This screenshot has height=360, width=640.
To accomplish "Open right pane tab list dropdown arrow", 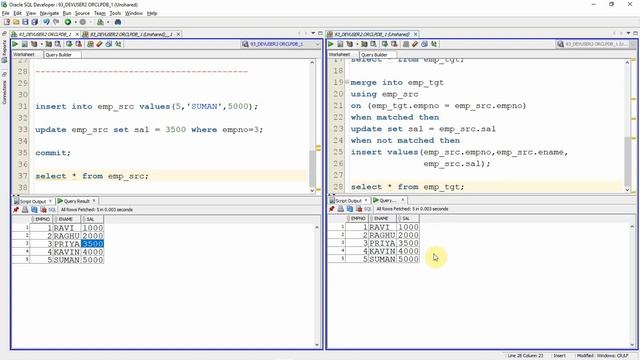I will pos(629,33).
